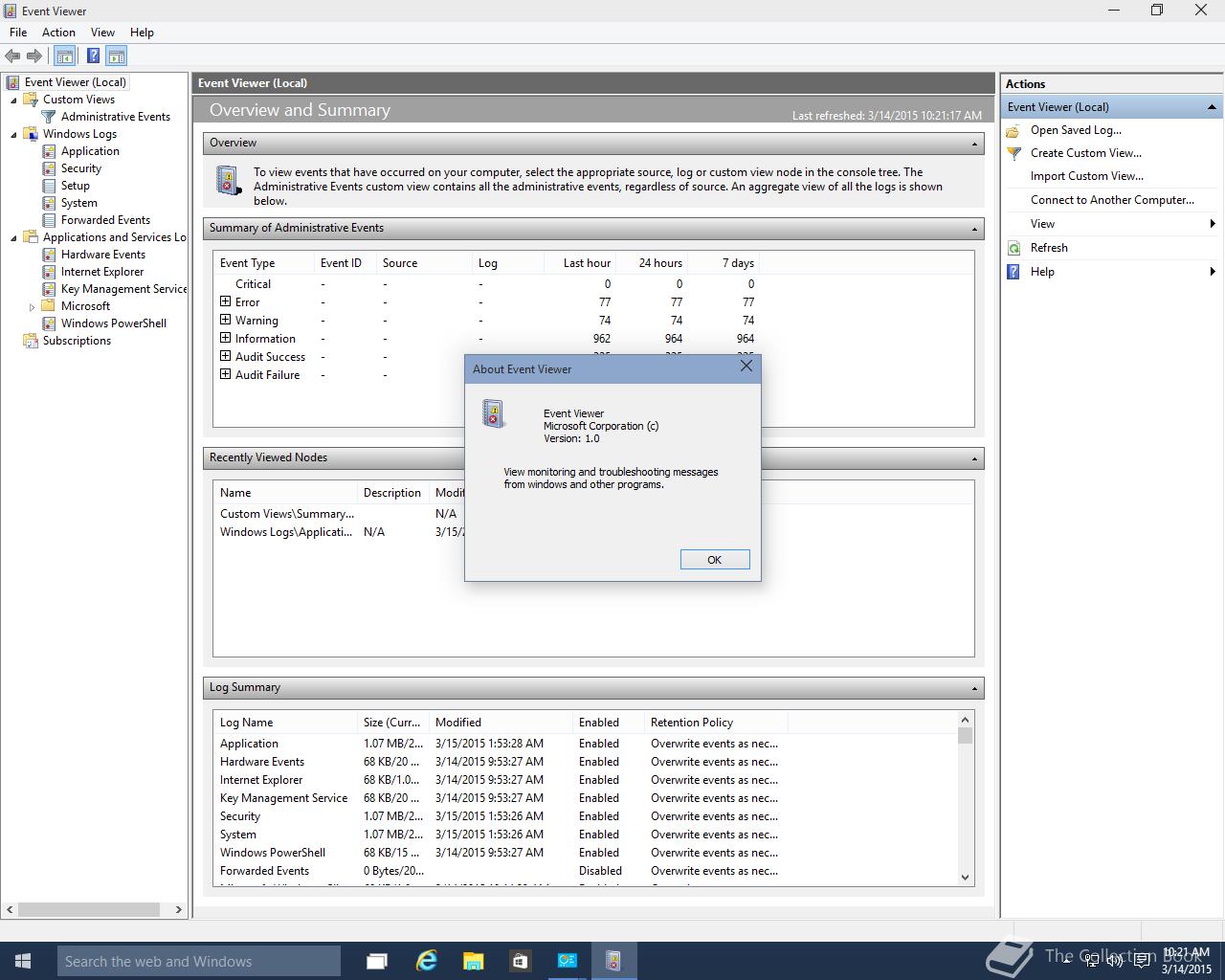This screenshot has width=1225, height=980.
Task: Click the Open Saved Log folder icon
Action: point(1014,130)
